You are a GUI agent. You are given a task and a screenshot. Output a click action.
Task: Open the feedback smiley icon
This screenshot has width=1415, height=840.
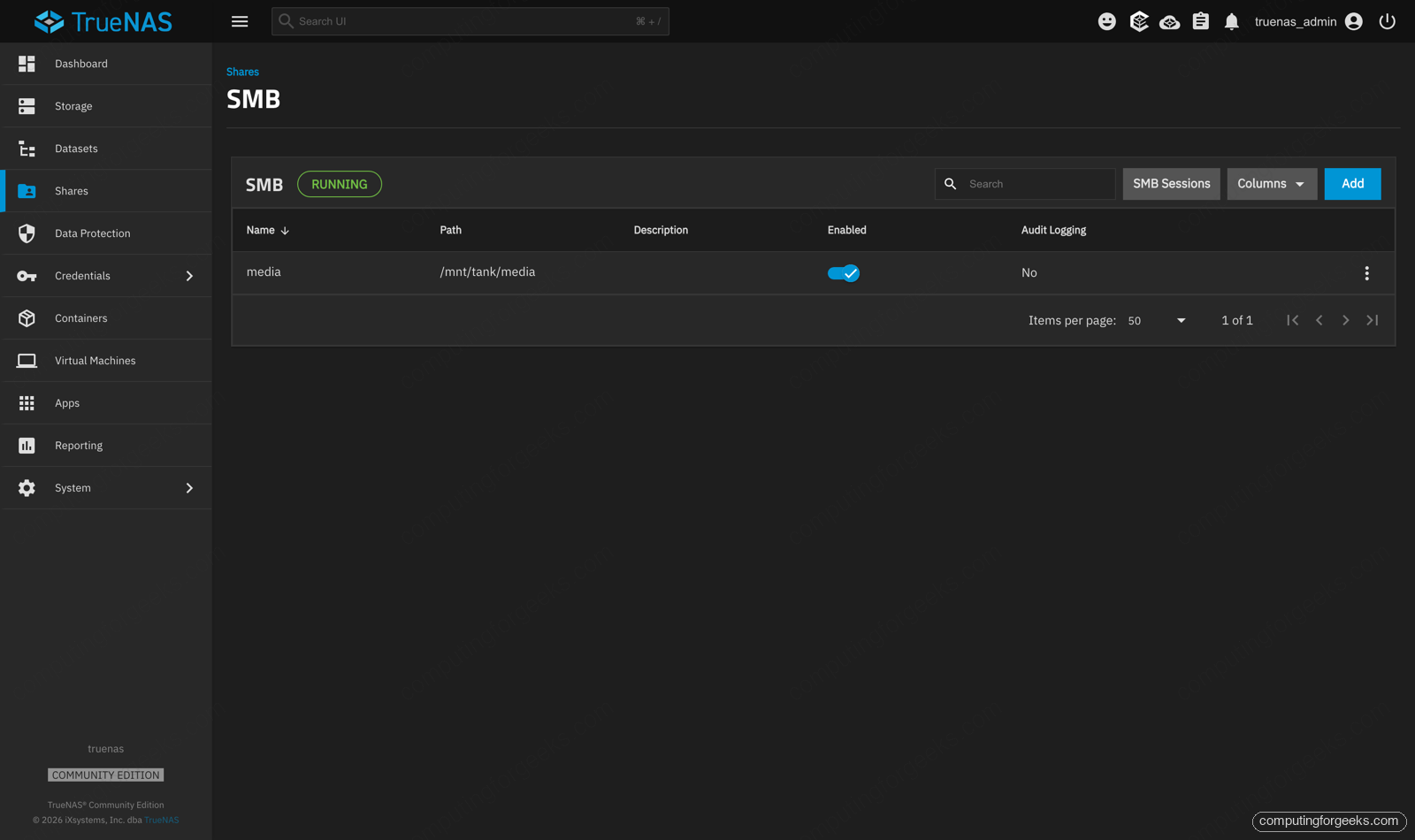[1107, 21]
